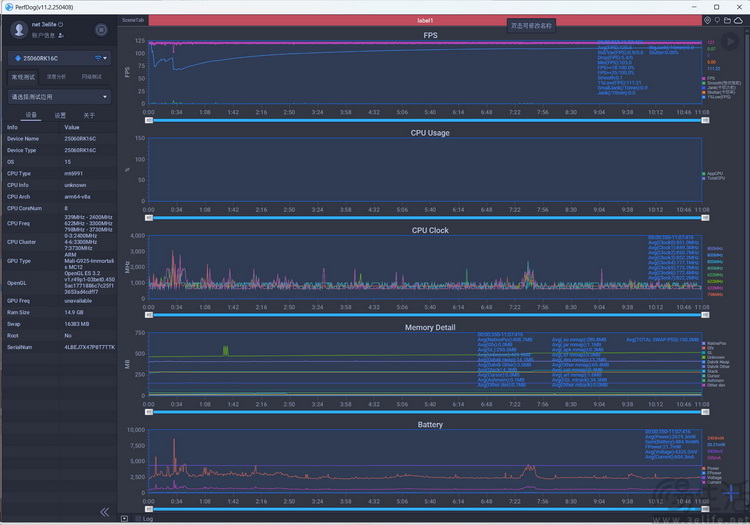Collapse the left panel with double chevron
This screenshot has width=750, height=525.
pyautogui.click(x=105, y=512)
